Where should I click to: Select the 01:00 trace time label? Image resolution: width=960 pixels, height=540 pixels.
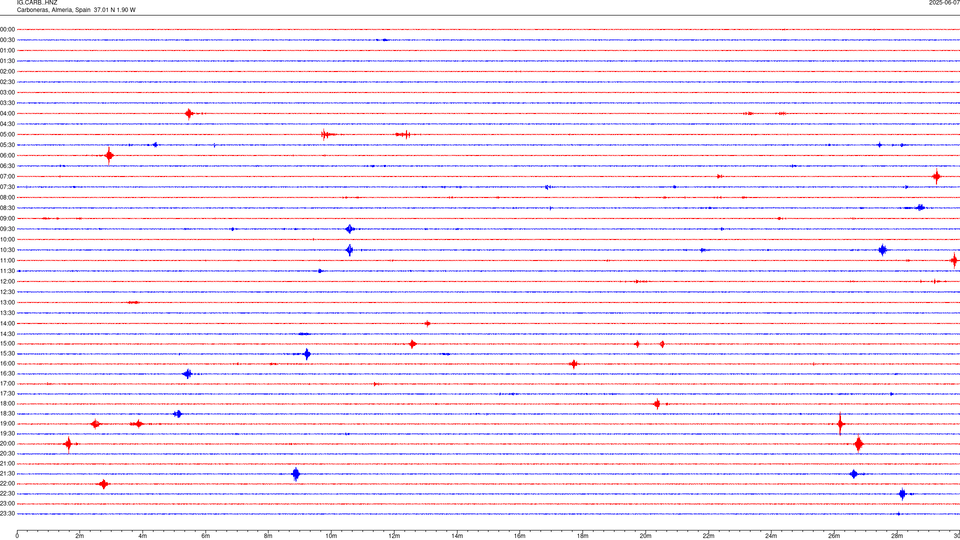7,50
